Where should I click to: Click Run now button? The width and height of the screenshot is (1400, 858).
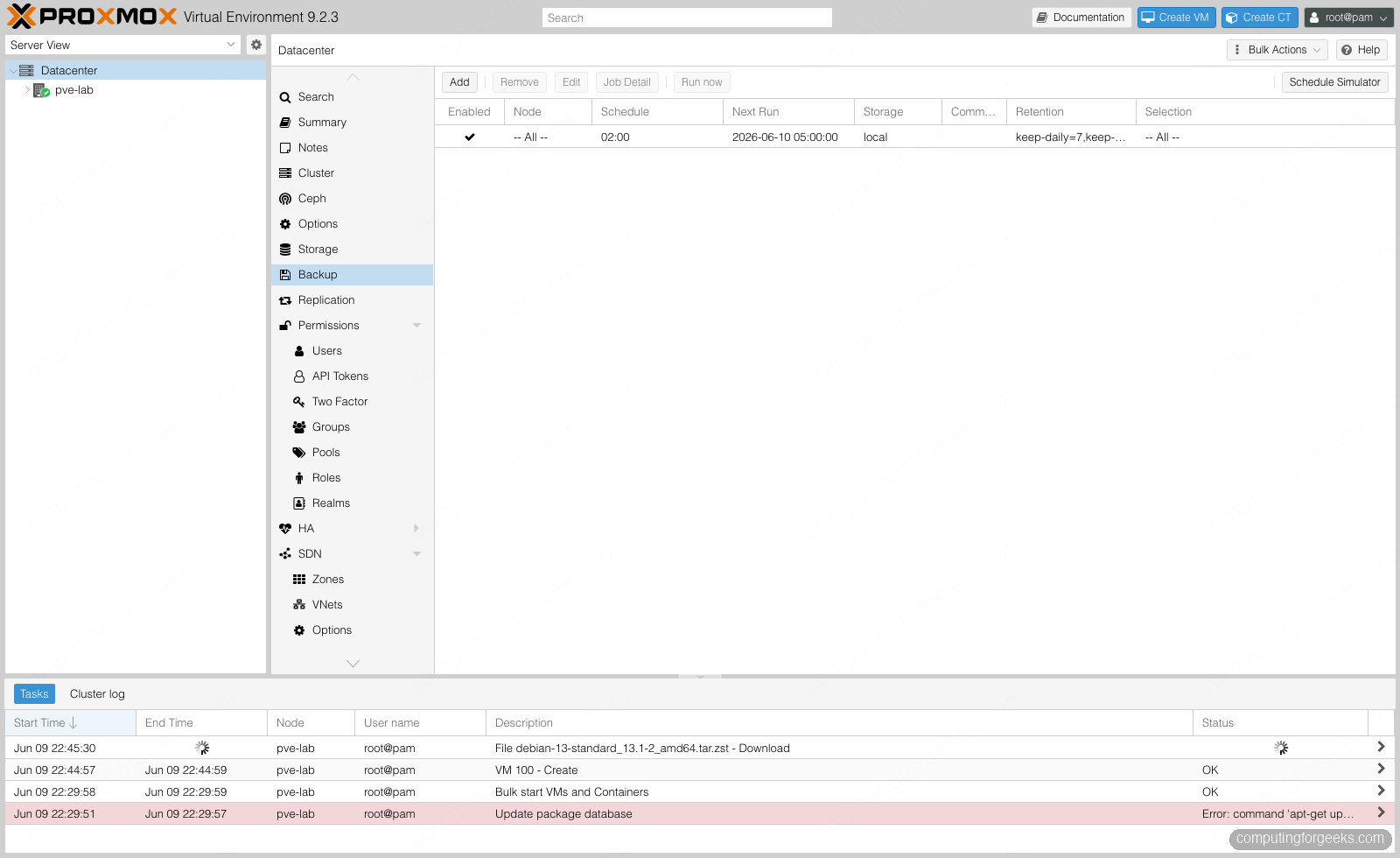[x=702, y=82]
